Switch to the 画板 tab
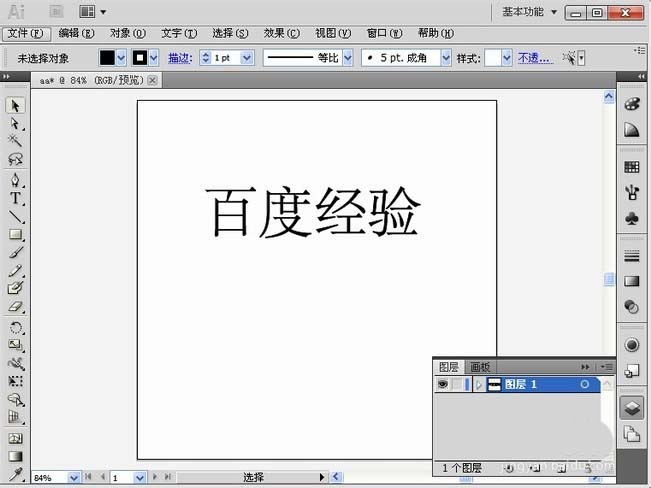Image resolution: width=651 pixels, height=488 pixels. (480, 367)
